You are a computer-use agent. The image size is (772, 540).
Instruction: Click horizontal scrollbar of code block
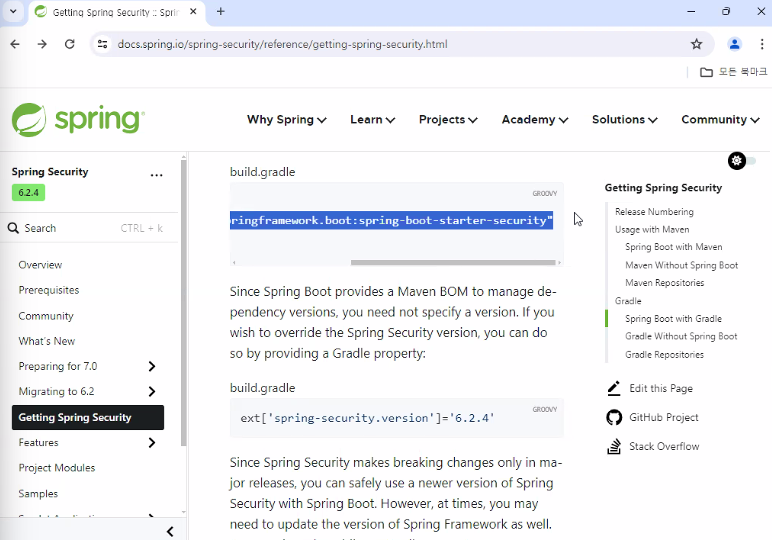click(x=453, y=262)
